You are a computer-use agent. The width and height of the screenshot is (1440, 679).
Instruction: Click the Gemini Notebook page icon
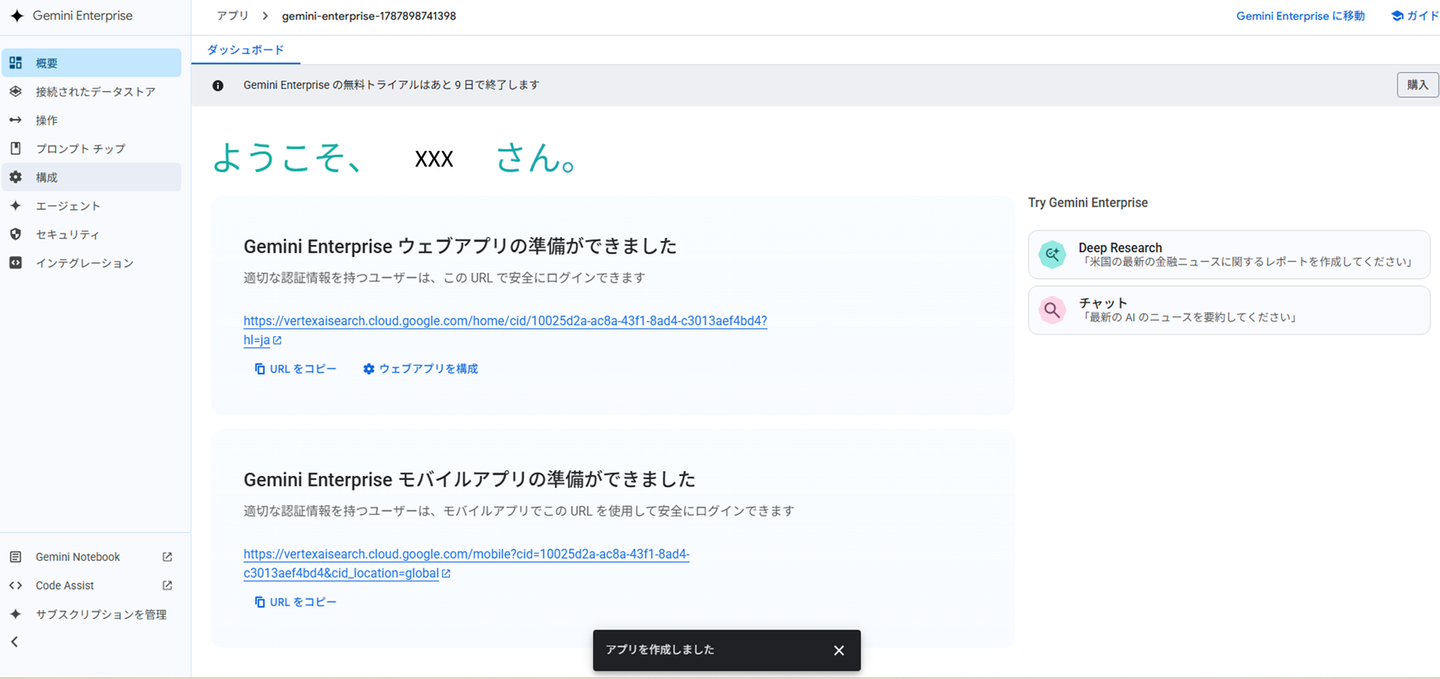[x=15, y=557]
